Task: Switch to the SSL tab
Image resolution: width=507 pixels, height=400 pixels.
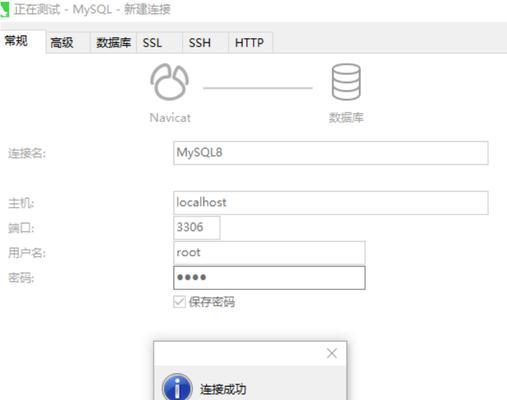Action: tap(159, 43)
